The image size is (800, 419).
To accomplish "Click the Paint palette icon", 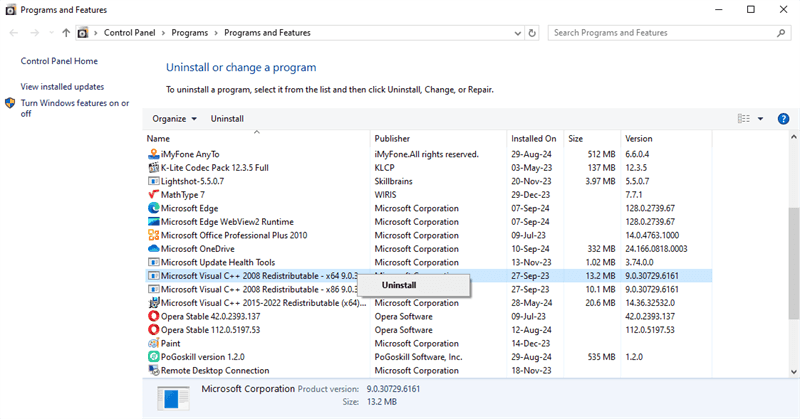I will [153, 343].
